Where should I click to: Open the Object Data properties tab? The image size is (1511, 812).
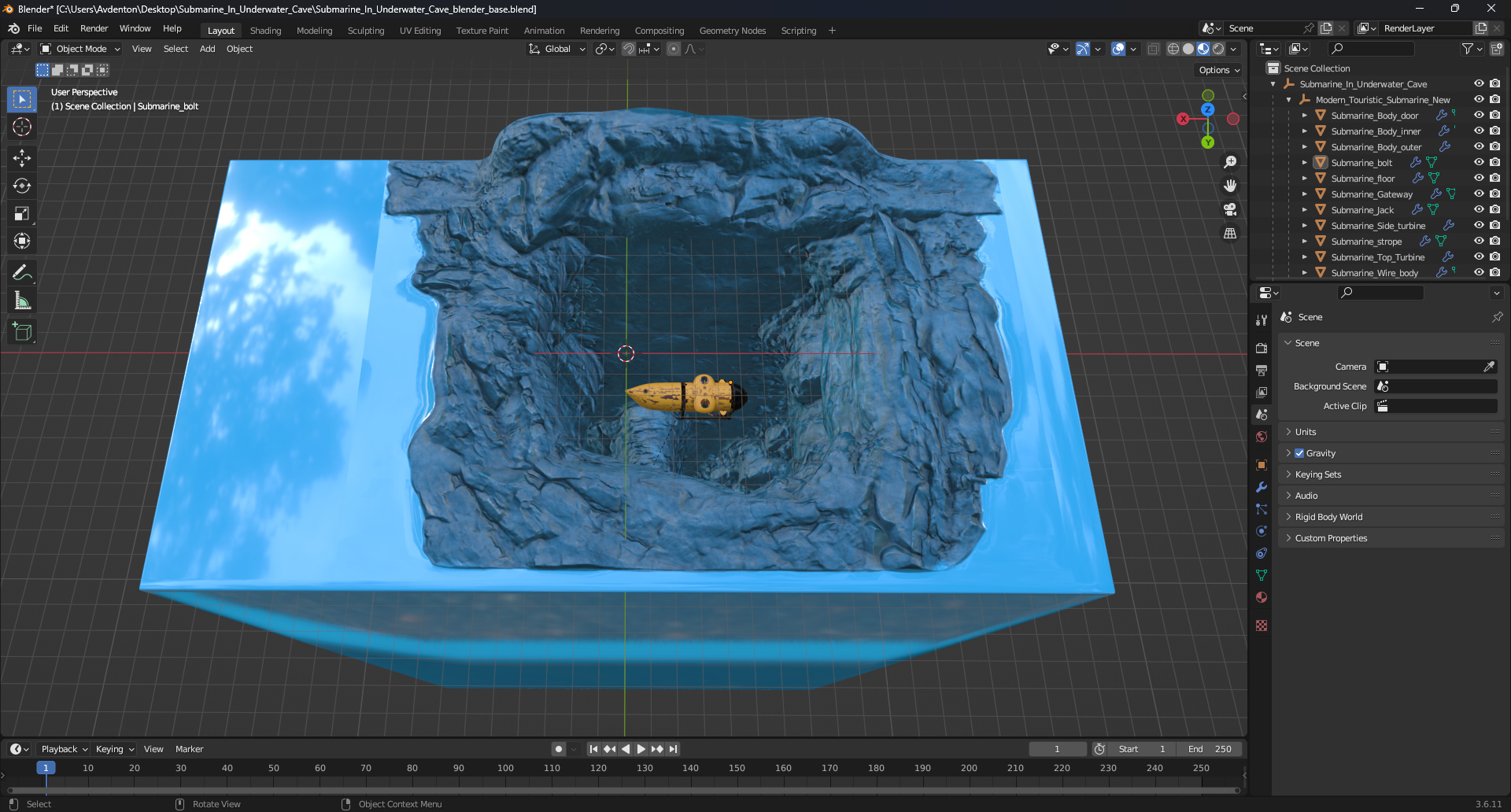(x=1262, y=575)
